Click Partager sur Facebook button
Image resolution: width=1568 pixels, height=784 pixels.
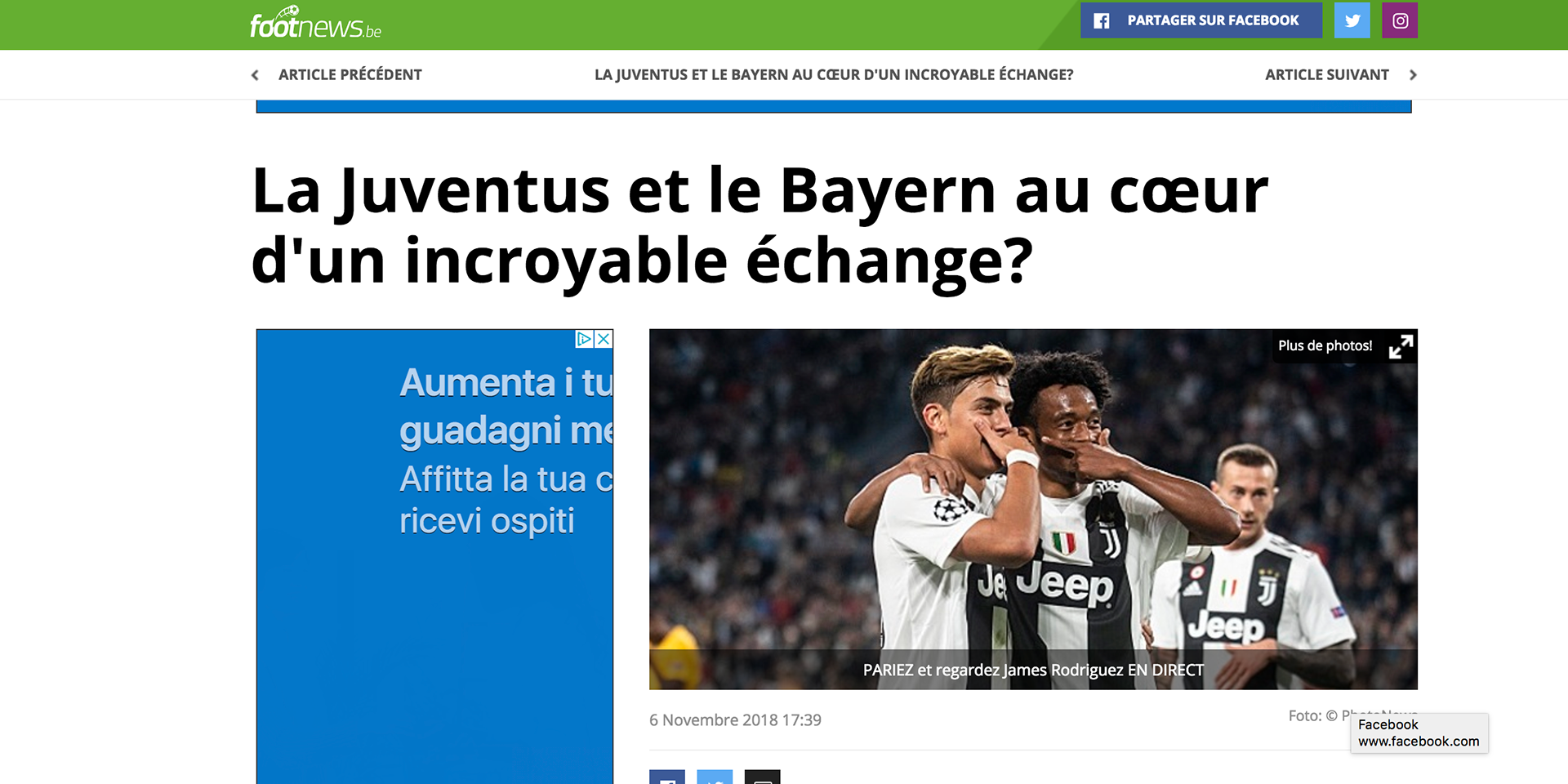[1201, 20]
